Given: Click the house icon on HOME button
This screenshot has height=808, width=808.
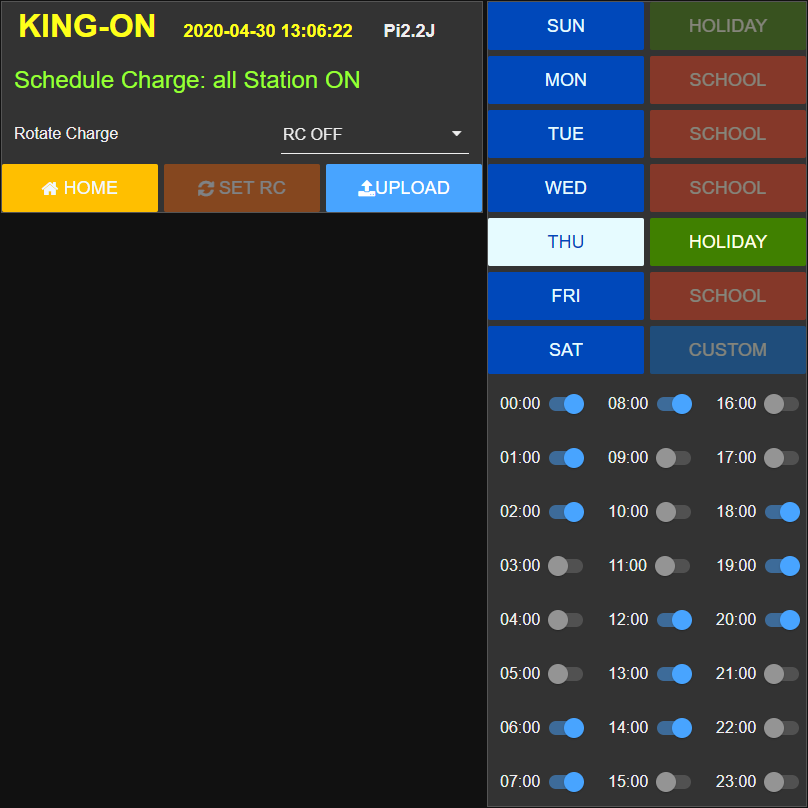Looking at the screenshot, I should (50, 189).
